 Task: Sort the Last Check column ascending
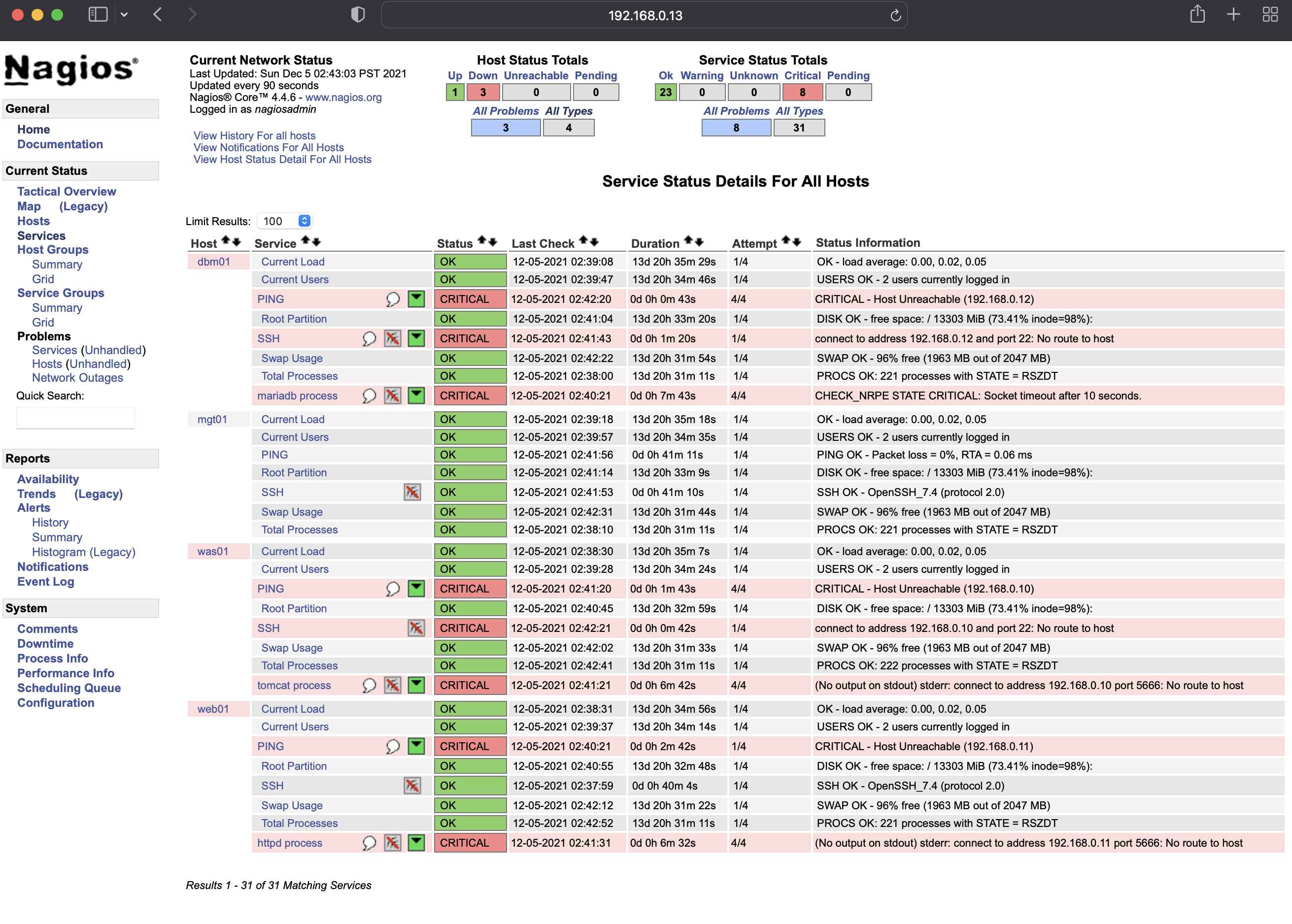click(583, 240)
